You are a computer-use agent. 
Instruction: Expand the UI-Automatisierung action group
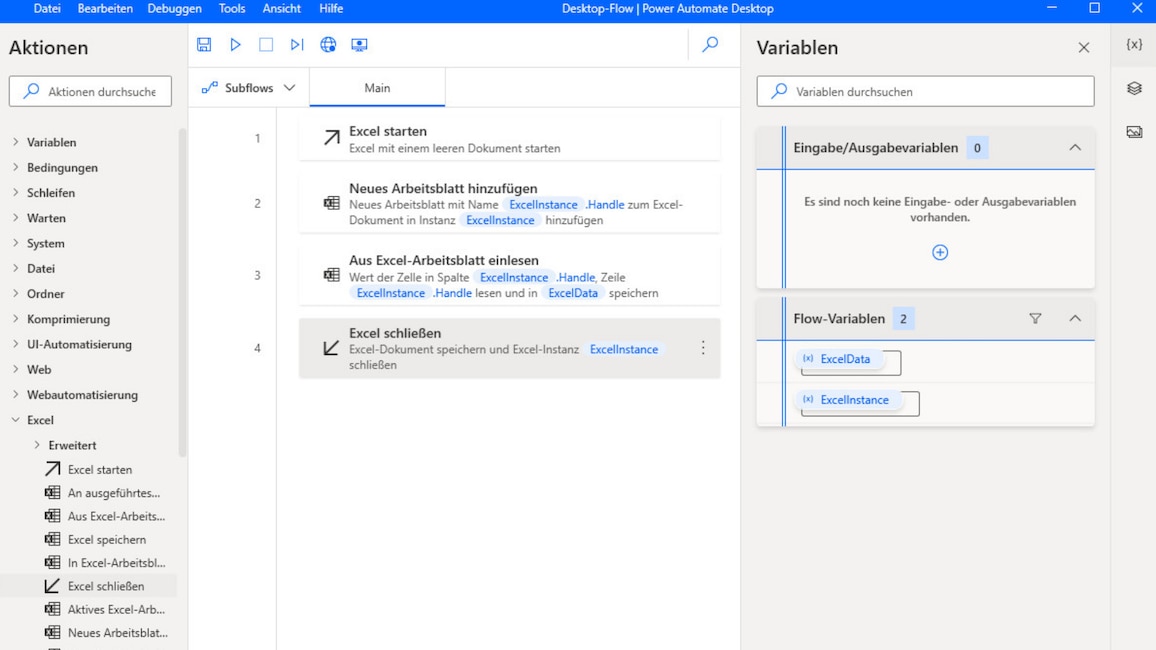pos(15,343)
